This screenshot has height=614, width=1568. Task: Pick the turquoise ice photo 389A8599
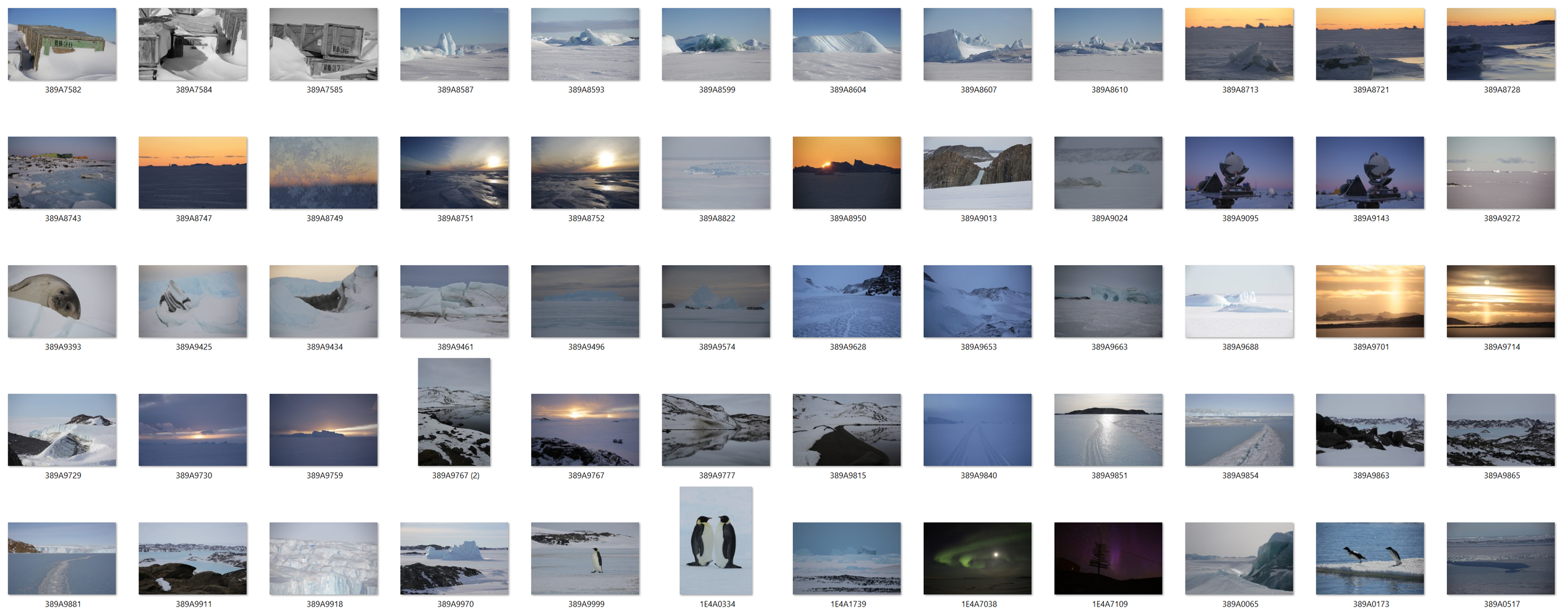716,44
